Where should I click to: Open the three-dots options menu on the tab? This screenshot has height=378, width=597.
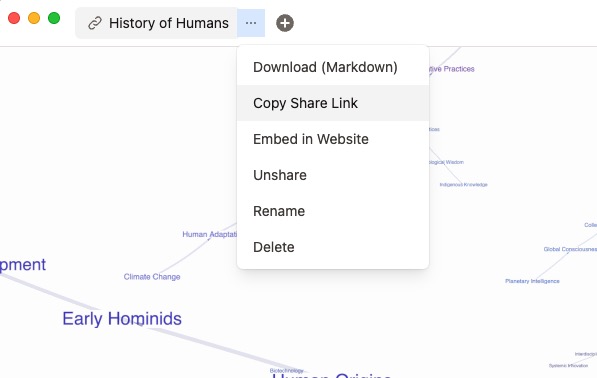pyautogui.click(x=251, y=23)
